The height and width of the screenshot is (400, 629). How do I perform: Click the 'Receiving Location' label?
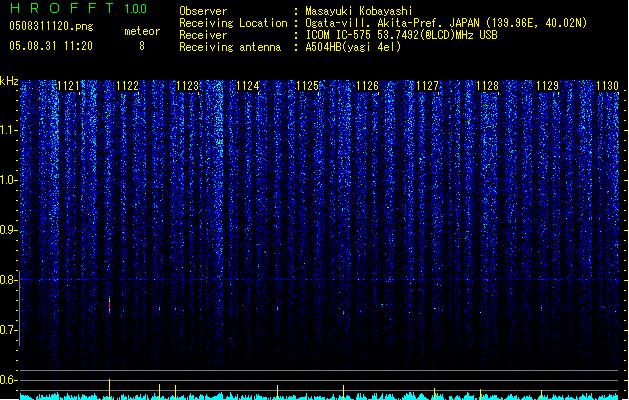233,23
